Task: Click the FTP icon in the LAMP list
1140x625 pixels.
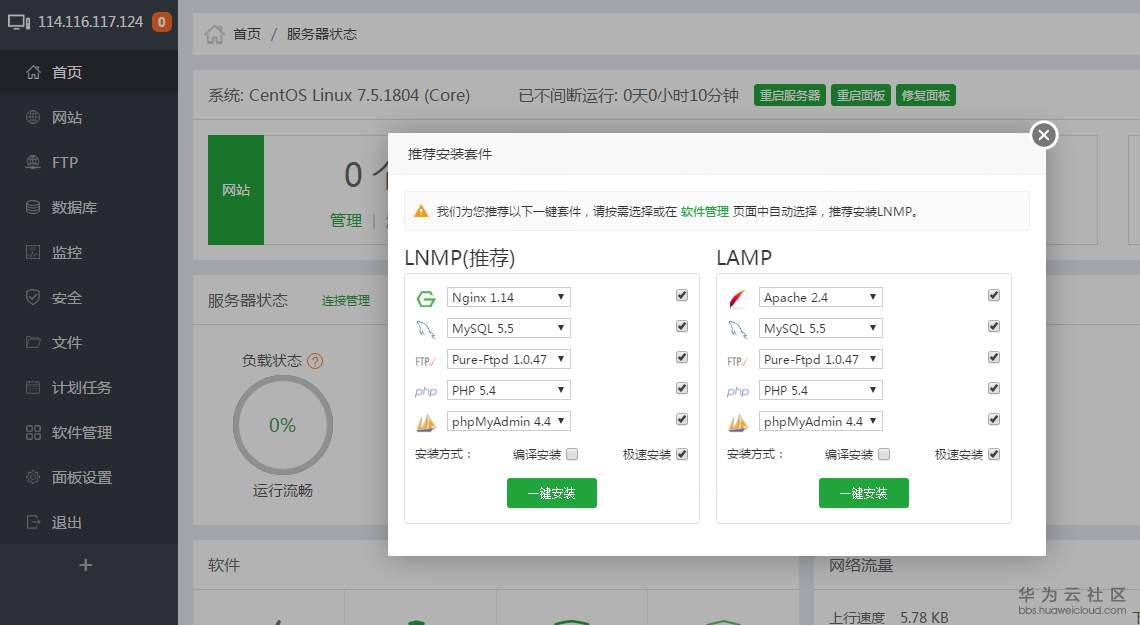Action: click(x=737, y=361)
